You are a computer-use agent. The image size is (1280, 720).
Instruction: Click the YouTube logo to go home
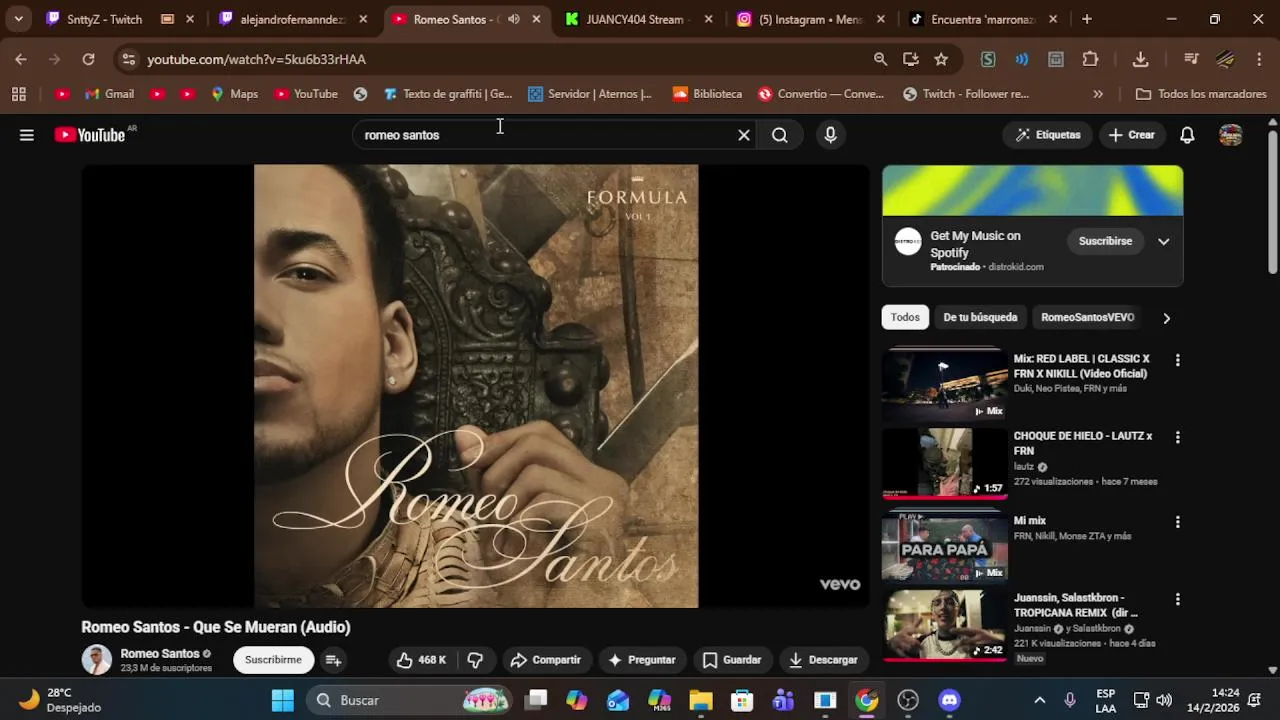pos(90,135)
